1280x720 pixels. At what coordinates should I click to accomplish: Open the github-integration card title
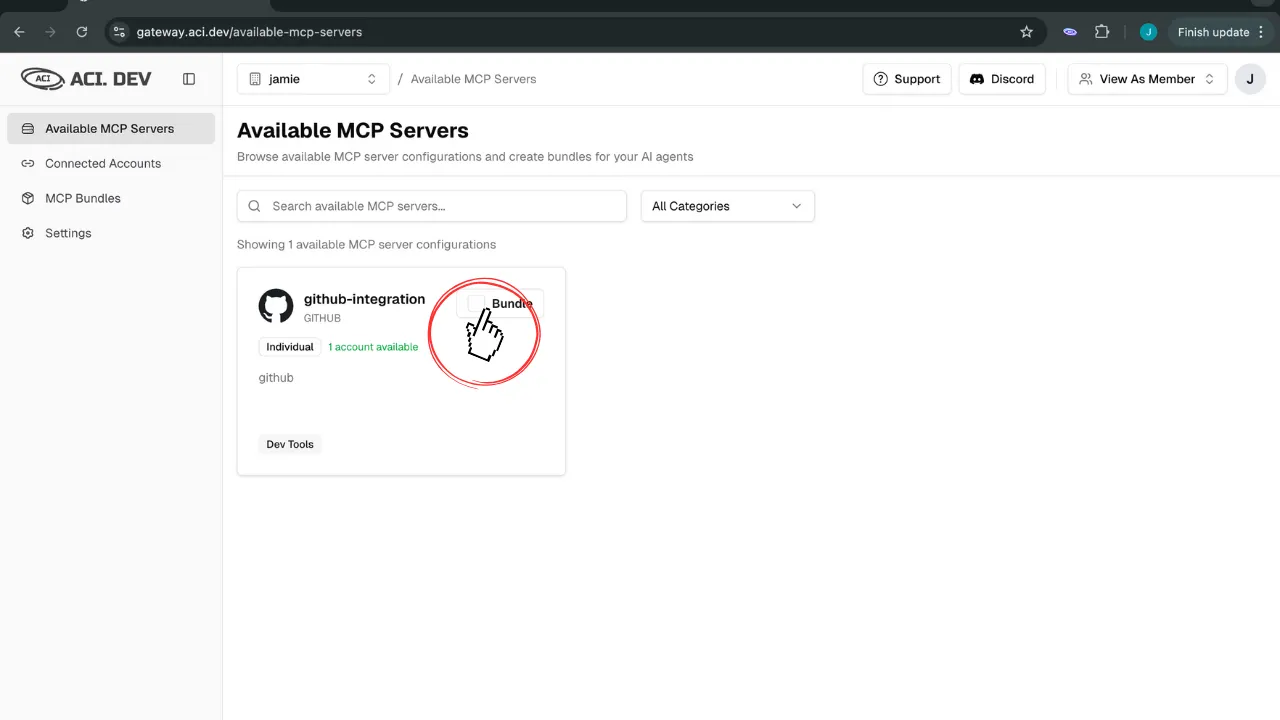364,299
